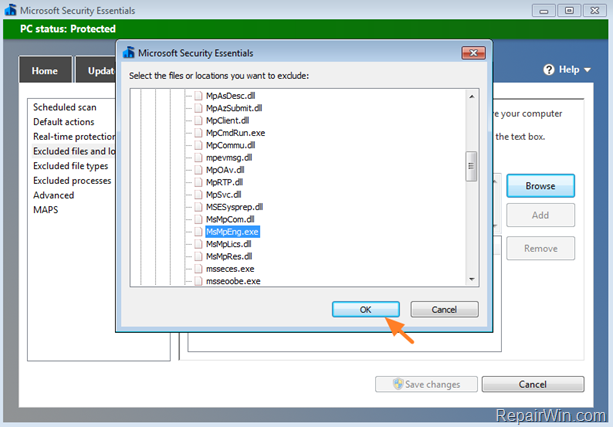The width and height of the screenshot is (613, 427).
Task: Click the Browse button
Action: click(x=540, y=186)
